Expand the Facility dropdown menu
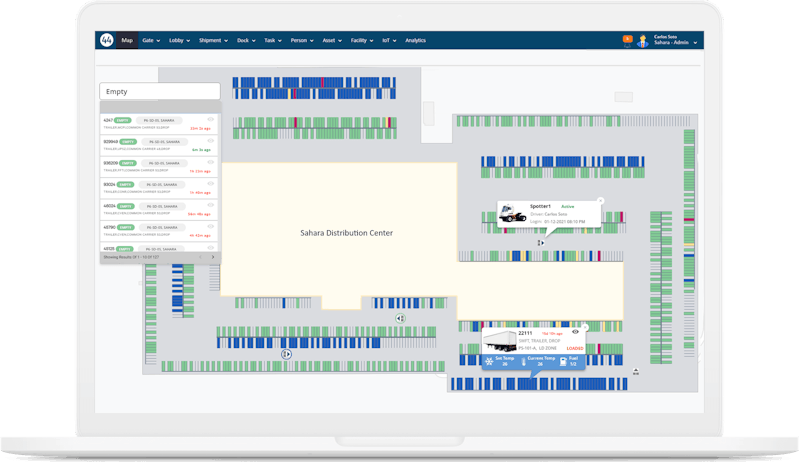Viewport: 800px width, 462px height. 361,40
